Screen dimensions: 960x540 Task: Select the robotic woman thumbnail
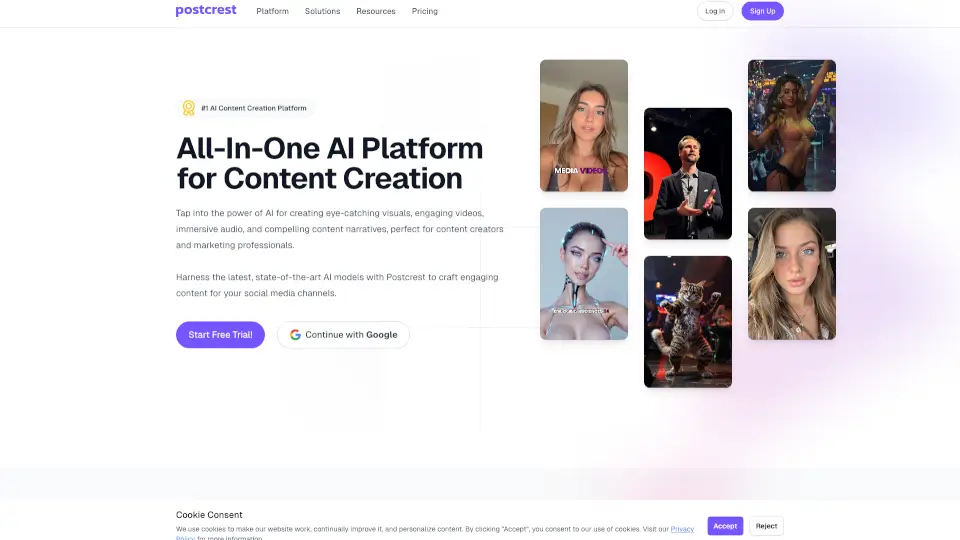[583, 274]
